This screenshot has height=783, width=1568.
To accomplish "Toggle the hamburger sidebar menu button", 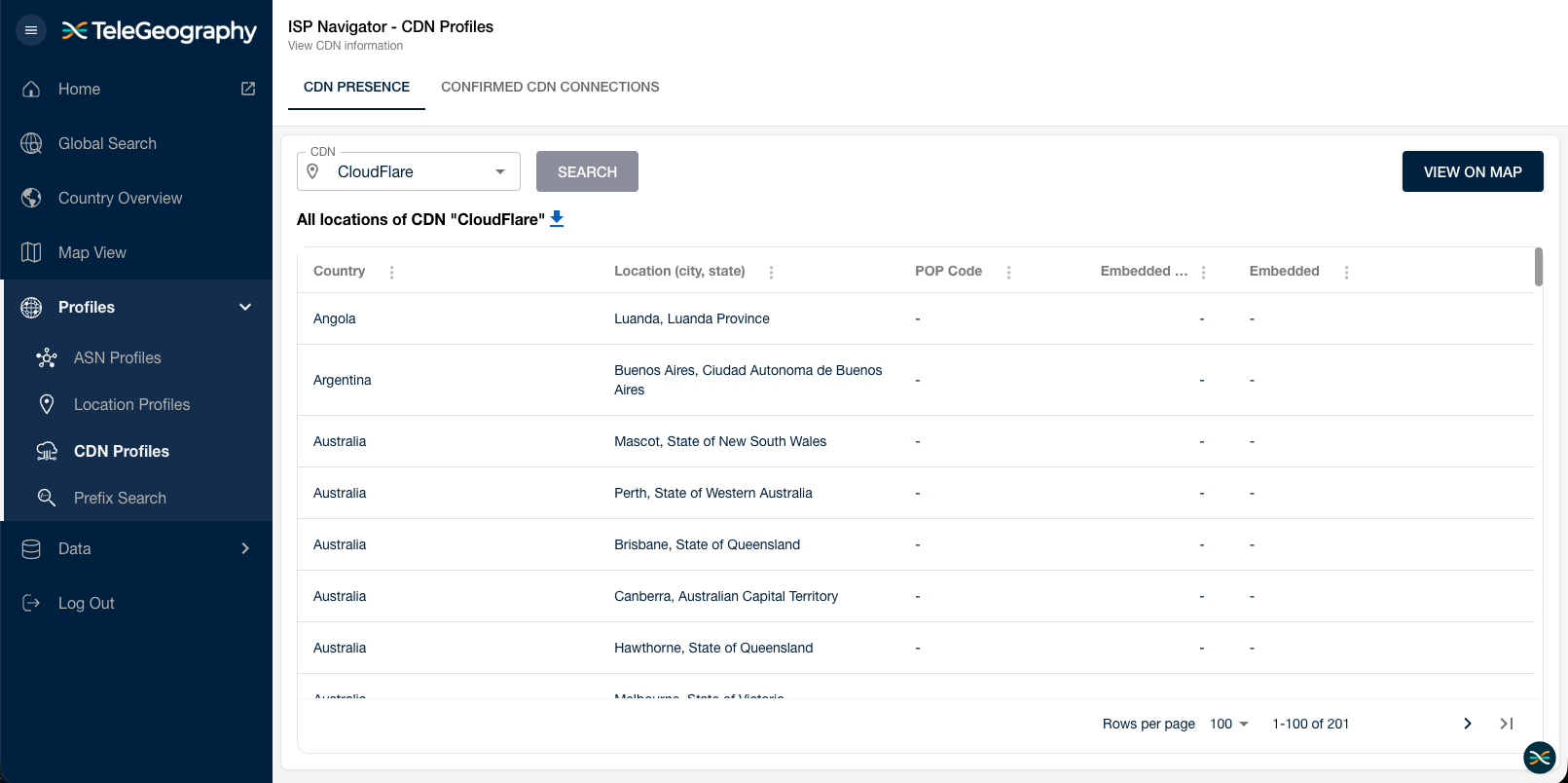I will tap(31, 30).
